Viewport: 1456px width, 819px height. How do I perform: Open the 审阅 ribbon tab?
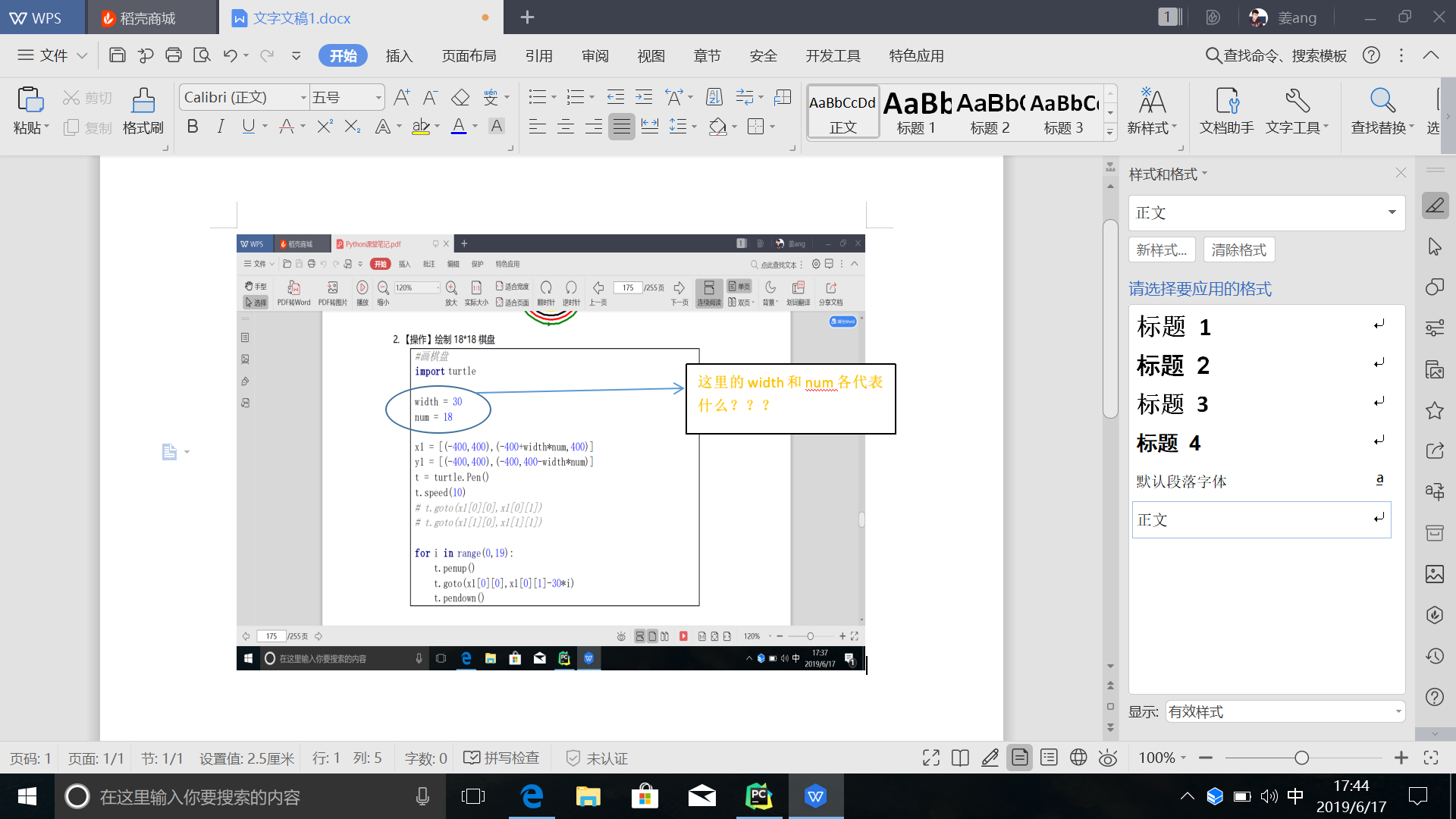coord(595,55)
